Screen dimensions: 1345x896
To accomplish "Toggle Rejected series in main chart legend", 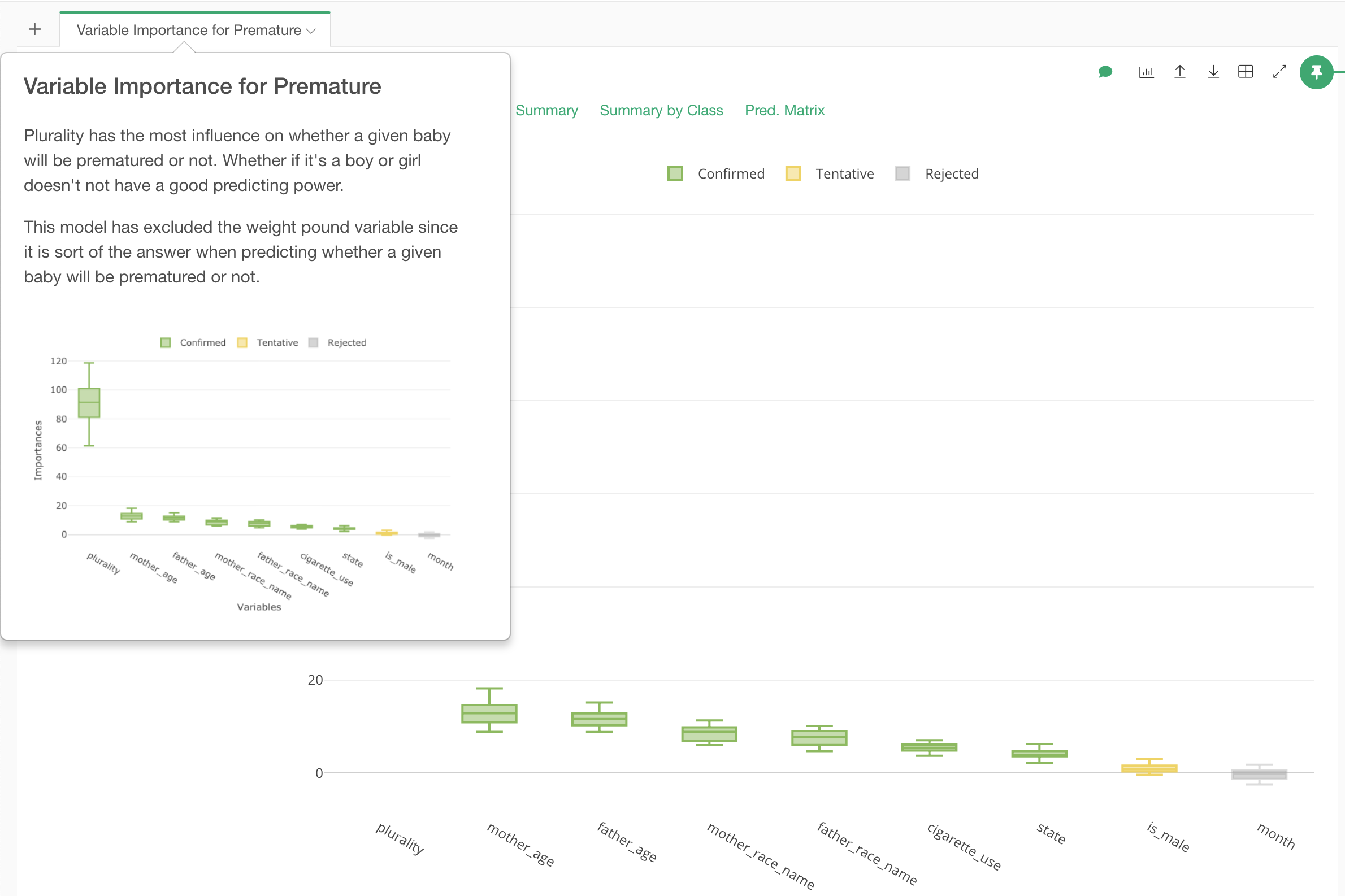I will [938, 173].
